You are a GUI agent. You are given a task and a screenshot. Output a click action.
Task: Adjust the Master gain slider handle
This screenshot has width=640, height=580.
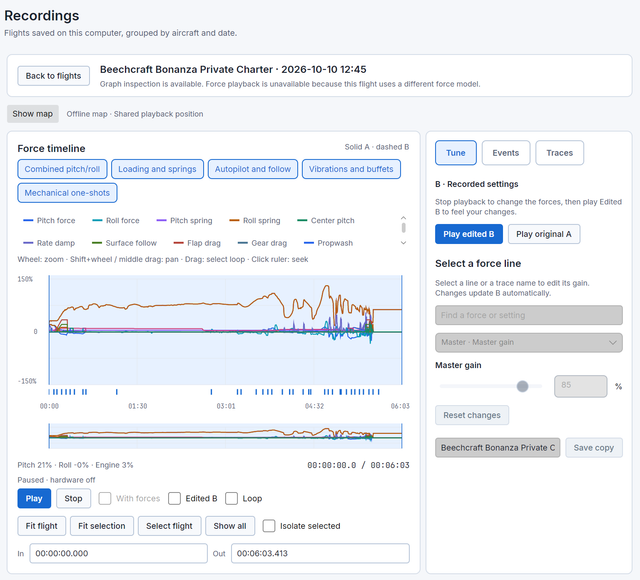tap(522, 386)
